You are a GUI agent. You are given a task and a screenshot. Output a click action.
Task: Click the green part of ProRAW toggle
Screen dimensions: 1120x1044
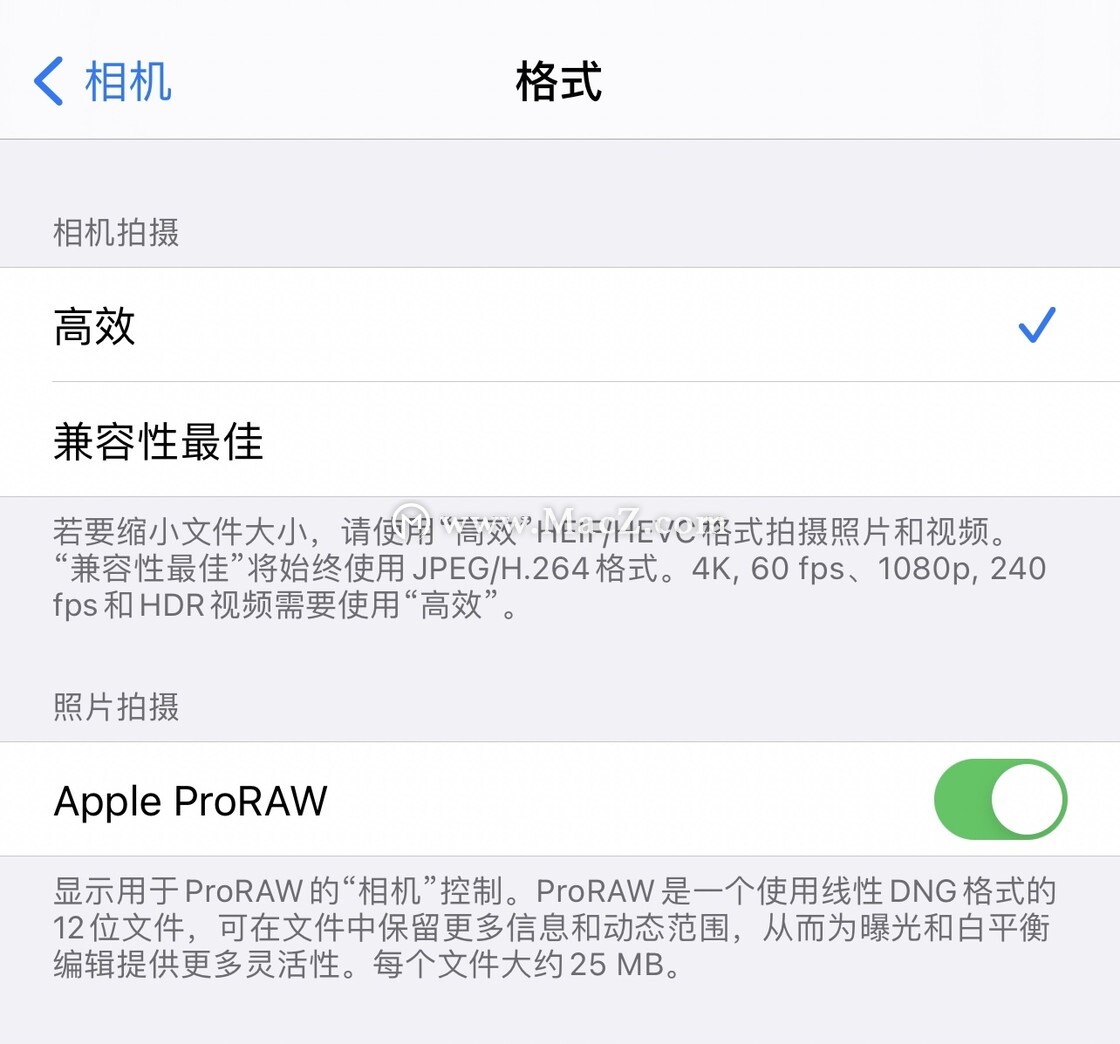[x=962, y=799]
